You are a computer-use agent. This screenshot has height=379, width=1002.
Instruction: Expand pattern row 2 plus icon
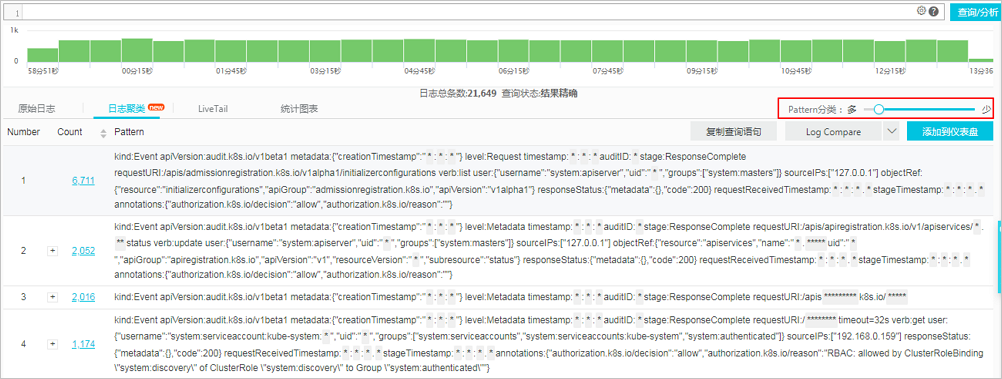(52, 251)
